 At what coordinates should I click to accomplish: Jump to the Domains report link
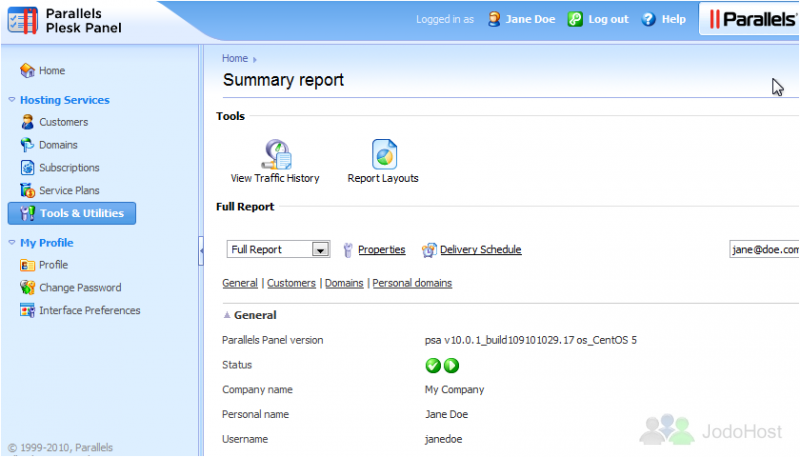point(344,283)
